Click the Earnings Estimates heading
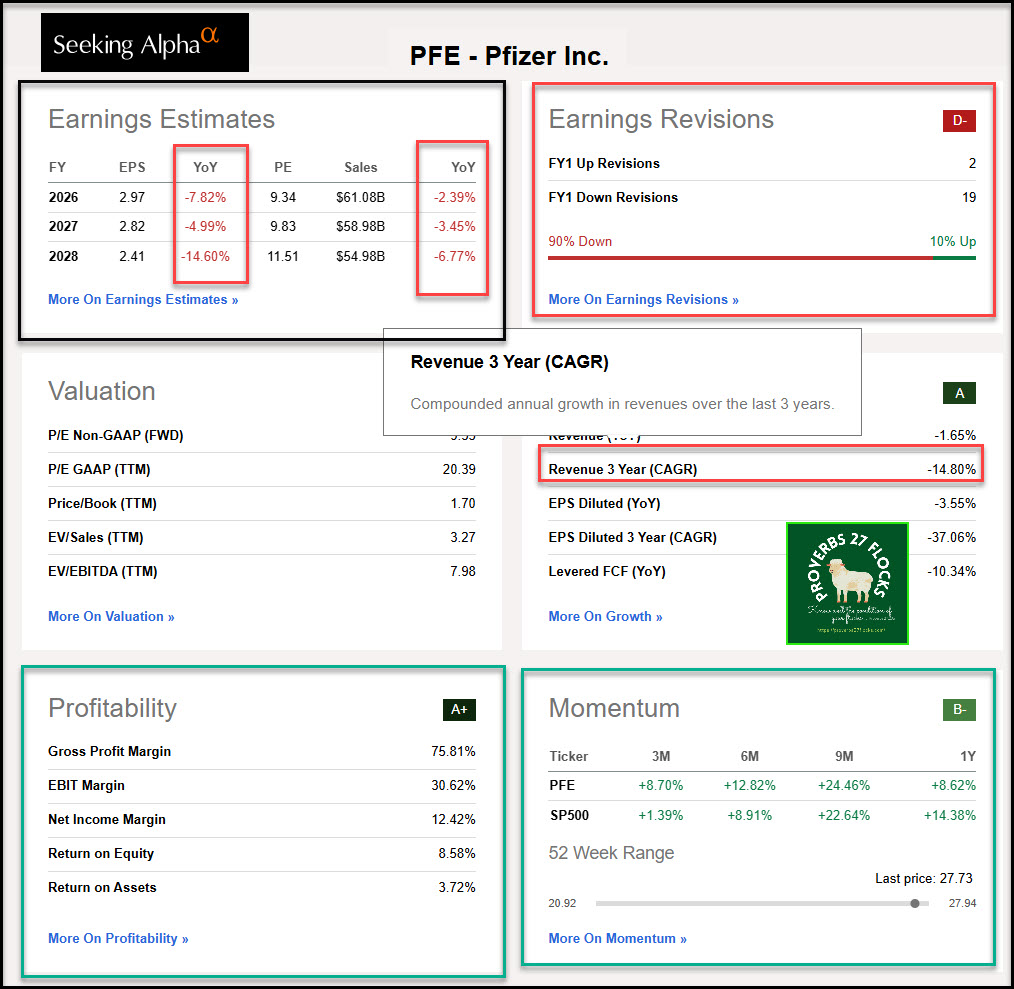The height and width of the screenshot is (989, 1014). coord(161,119)
